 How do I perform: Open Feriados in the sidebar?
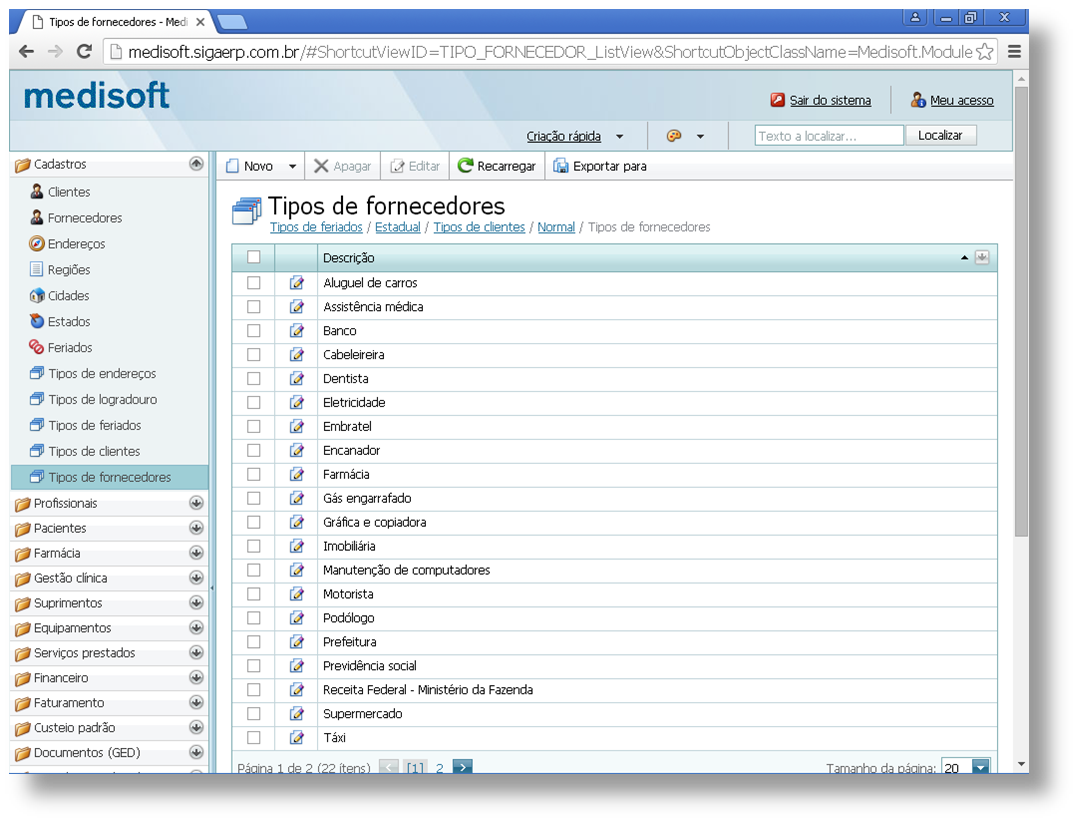(69, 348)
